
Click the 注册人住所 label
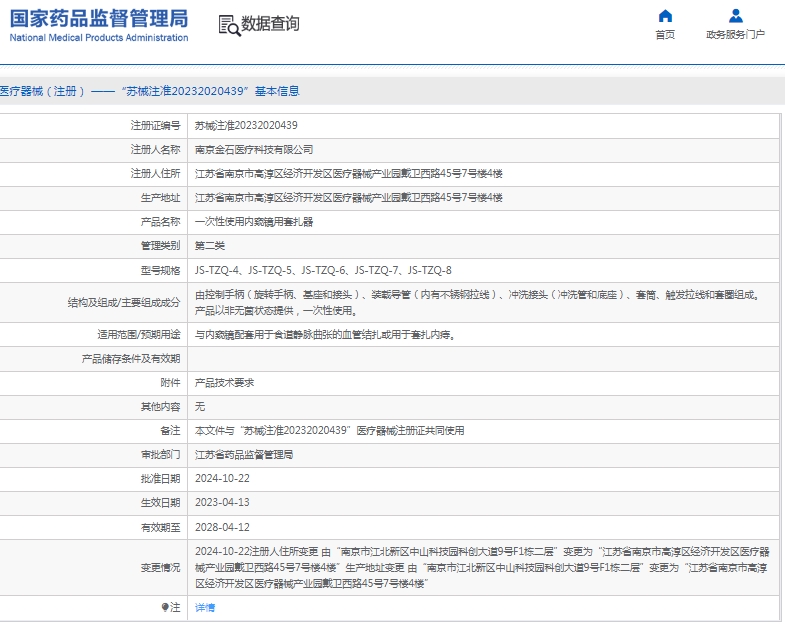(x=155, y=174)
